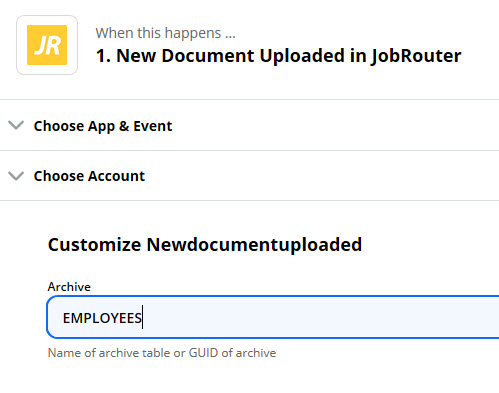
Task: Click the word JobRouter in the step title
Action: 417,56
